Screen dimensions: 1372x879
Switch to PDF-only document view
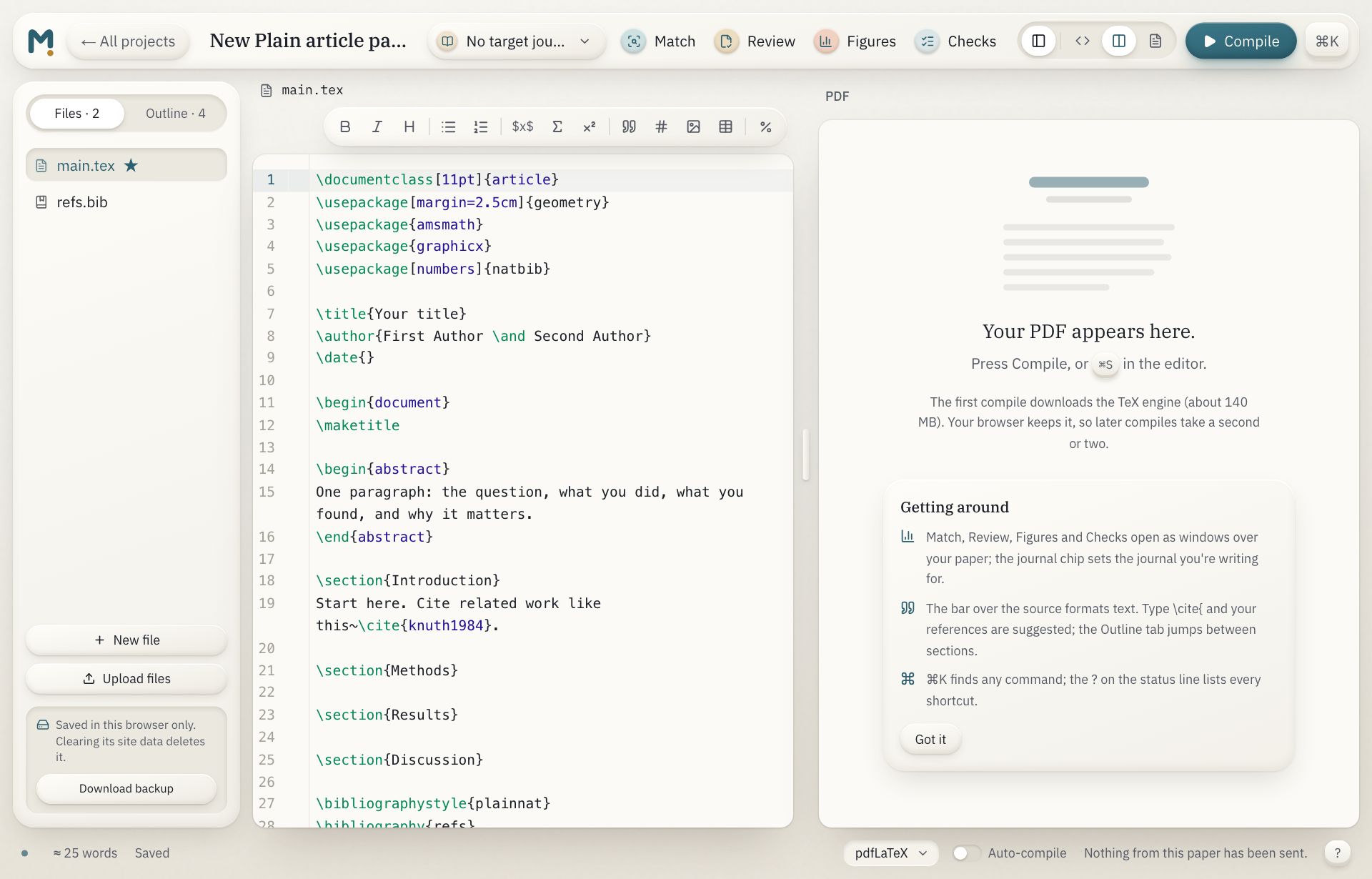[x=1155, y=41]
